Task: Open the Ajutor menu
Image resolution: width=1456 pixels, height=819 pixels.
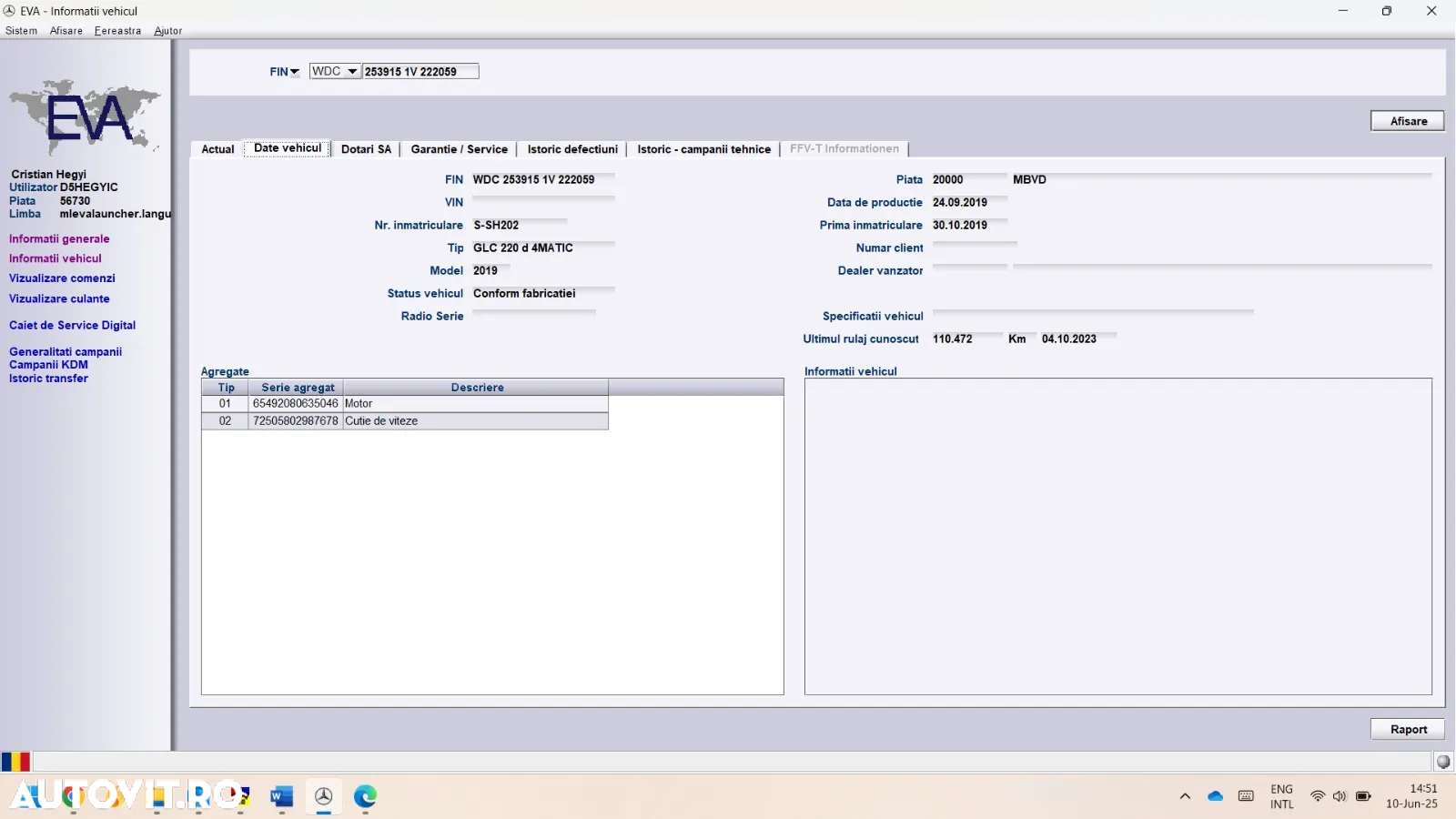Action: (x=168, y=31)
